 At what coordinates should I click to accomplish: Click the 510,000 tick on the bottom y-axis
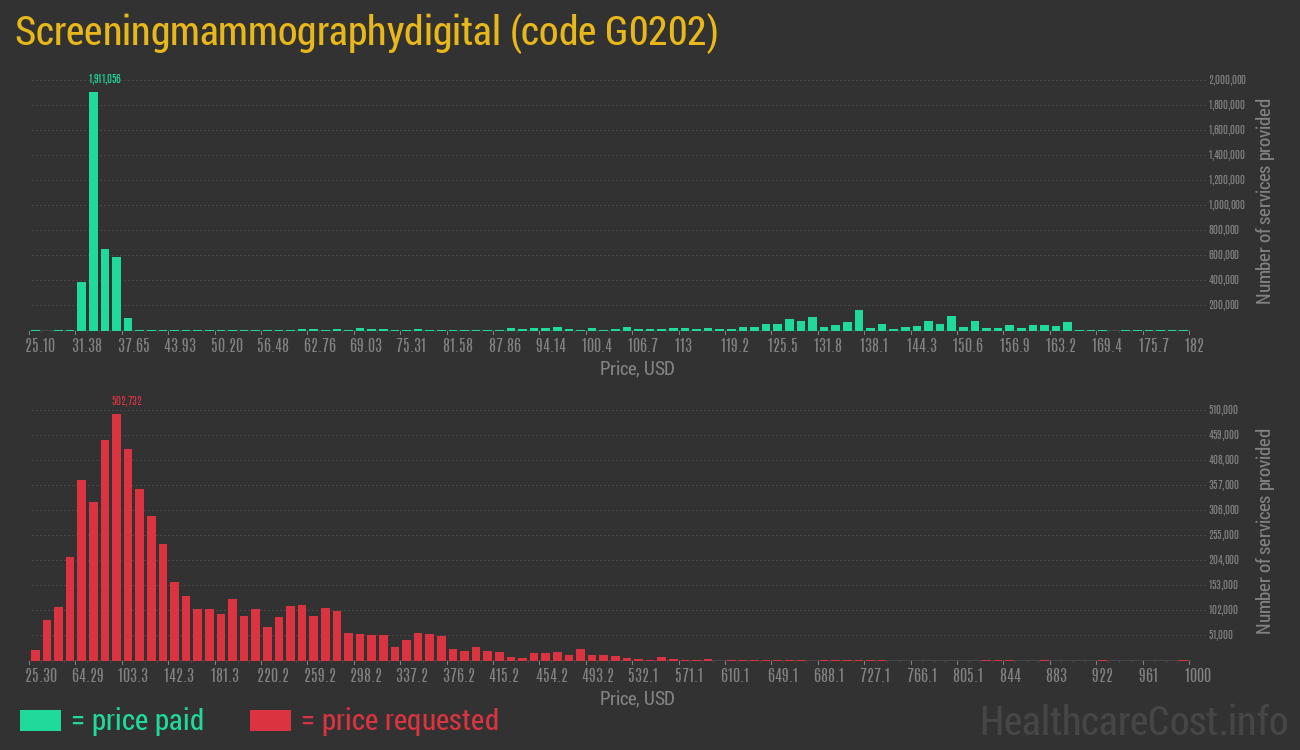[1224, 410]
